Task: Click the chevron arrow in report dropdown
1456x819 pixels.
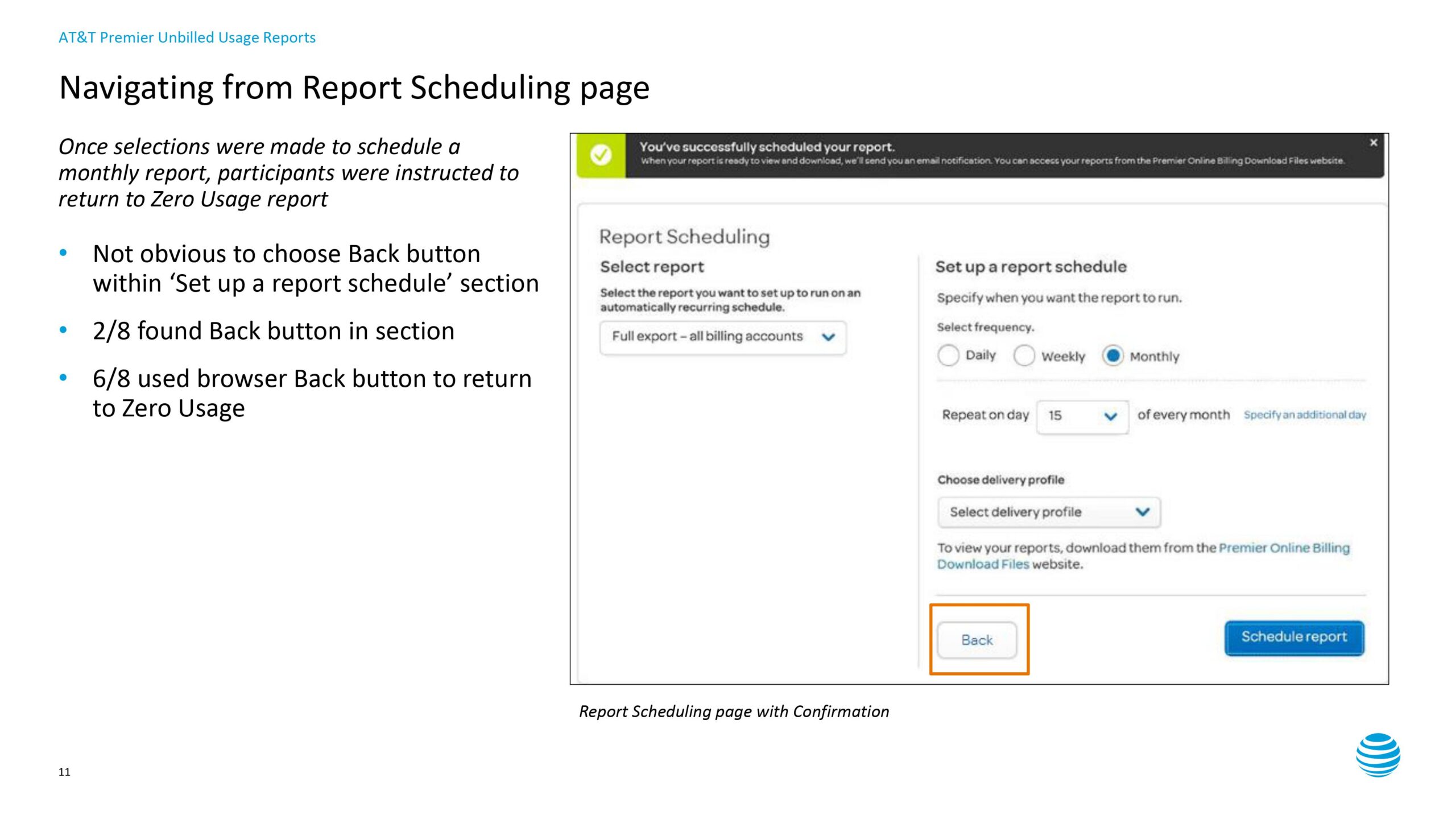Action: coord(828,337)
